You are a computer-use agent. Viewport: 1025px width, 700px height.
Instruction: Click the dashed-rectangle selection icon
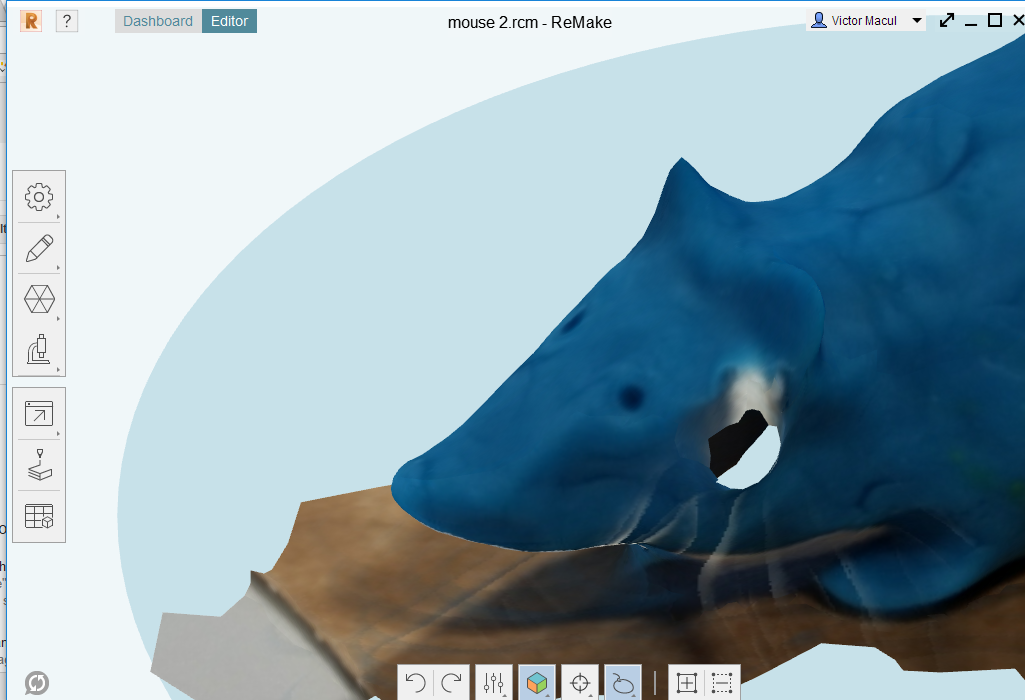(722, 683)
